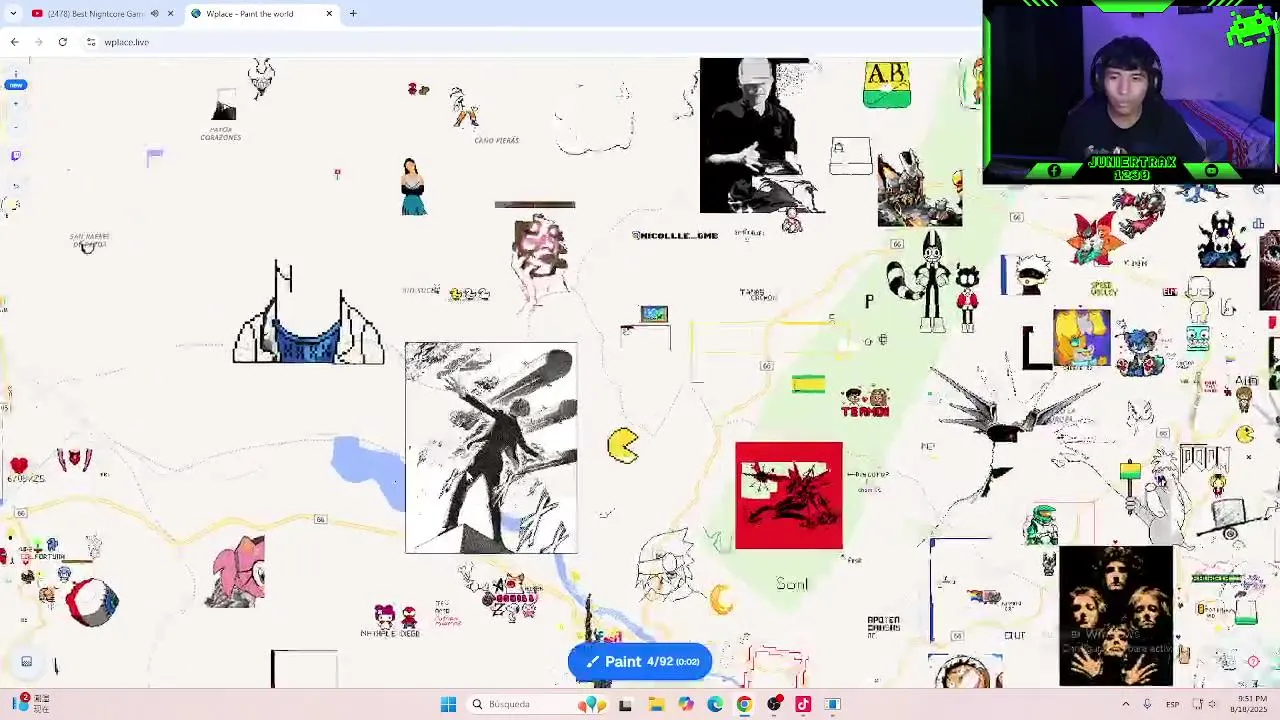1280x720 pixels.
Task: Click the TEAMOII text on the map
Action: click(x=865, y=411)
